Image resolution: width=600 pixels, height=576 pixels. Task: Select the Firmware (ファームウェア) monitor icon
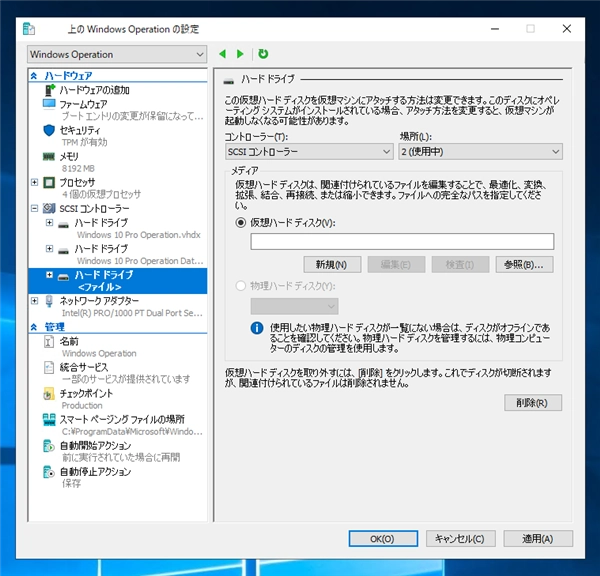(x=49, y=104)
